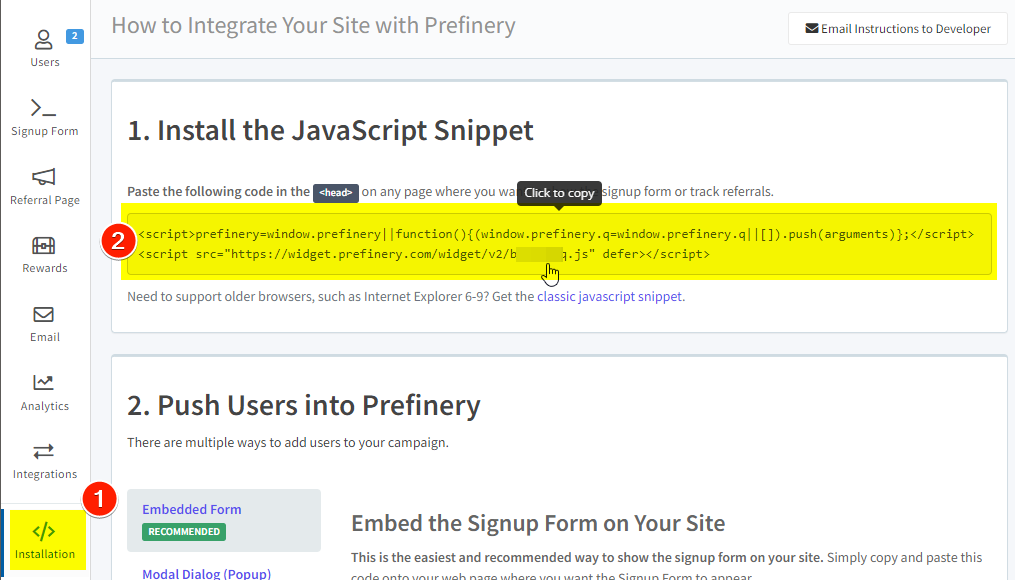
Task: Select the Signup Form sidebar icon
Action: tap(44, 105)
